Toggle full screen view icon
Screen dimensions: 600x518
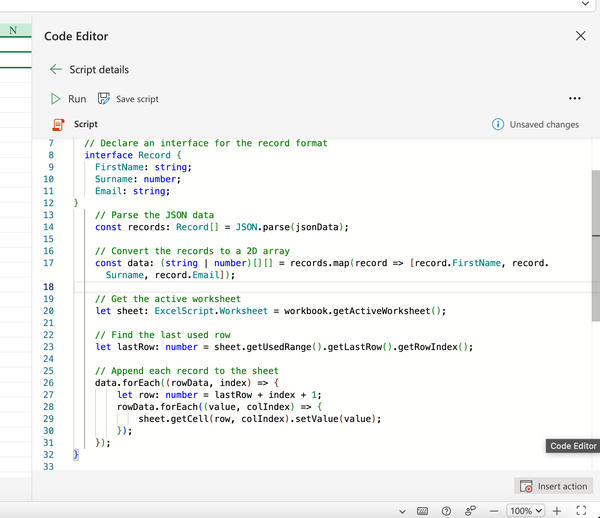[x=581, y=510]
